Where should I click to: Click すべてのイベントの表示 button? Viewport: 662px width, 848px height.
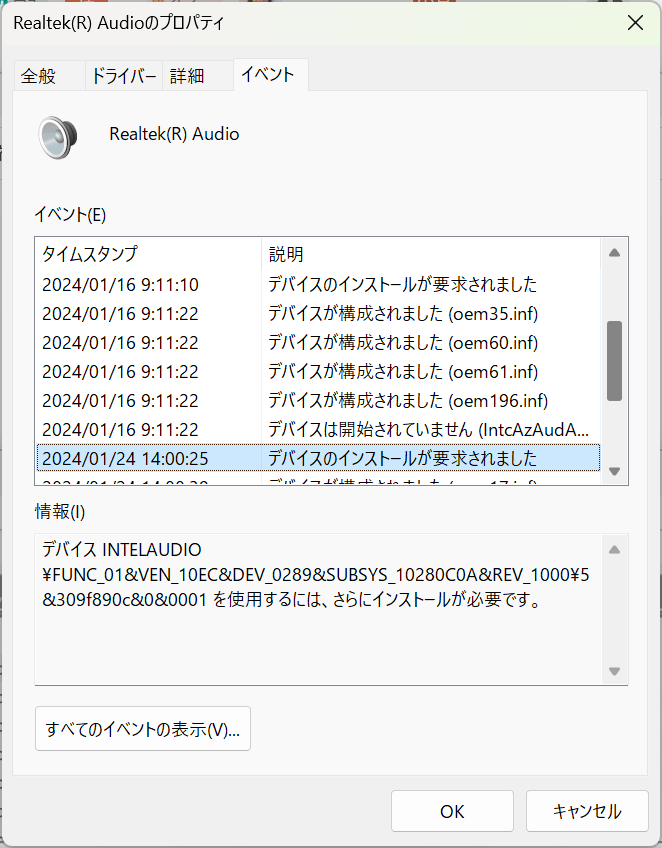(x=143, y=728)
